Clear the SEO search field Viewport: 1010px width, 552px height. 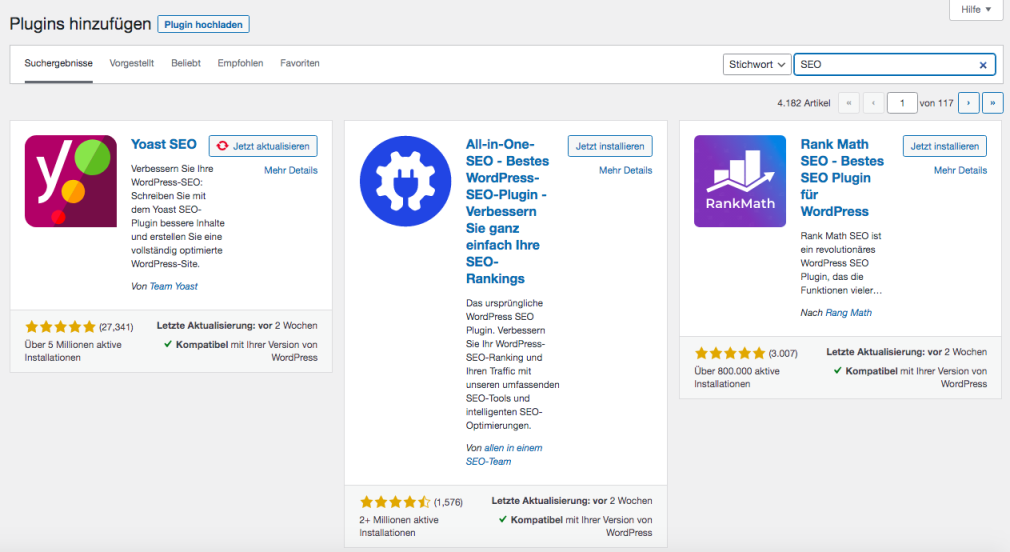pyautogui.click(x=983, y=64)
